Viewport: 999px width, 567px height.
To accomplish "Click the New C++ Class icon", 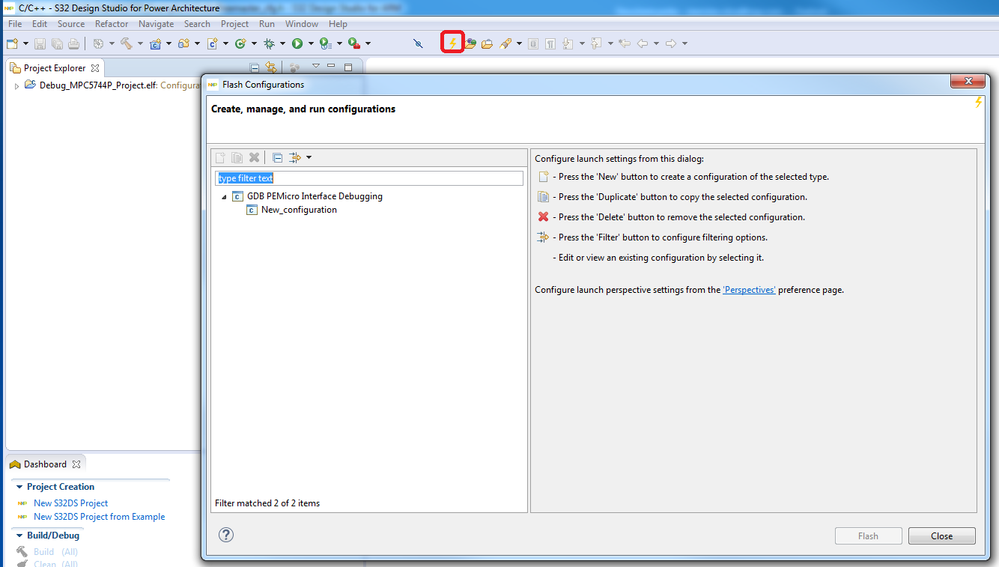I will coord(240,43).
